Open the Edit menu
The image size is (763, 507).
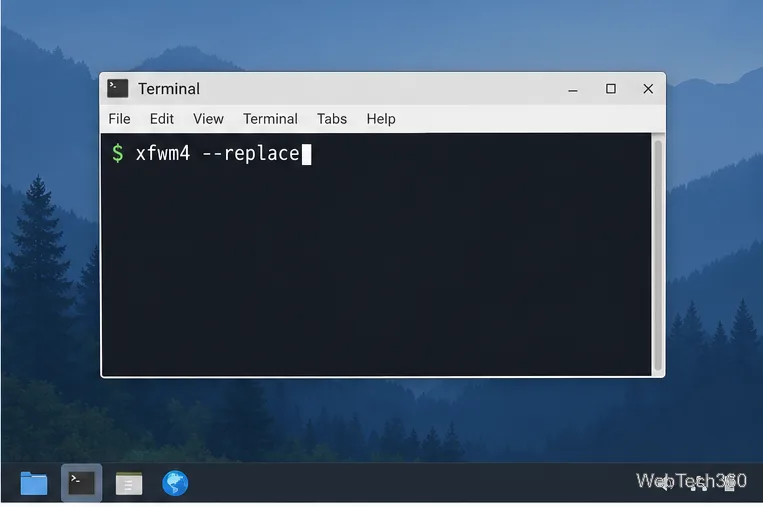point(162,119)
